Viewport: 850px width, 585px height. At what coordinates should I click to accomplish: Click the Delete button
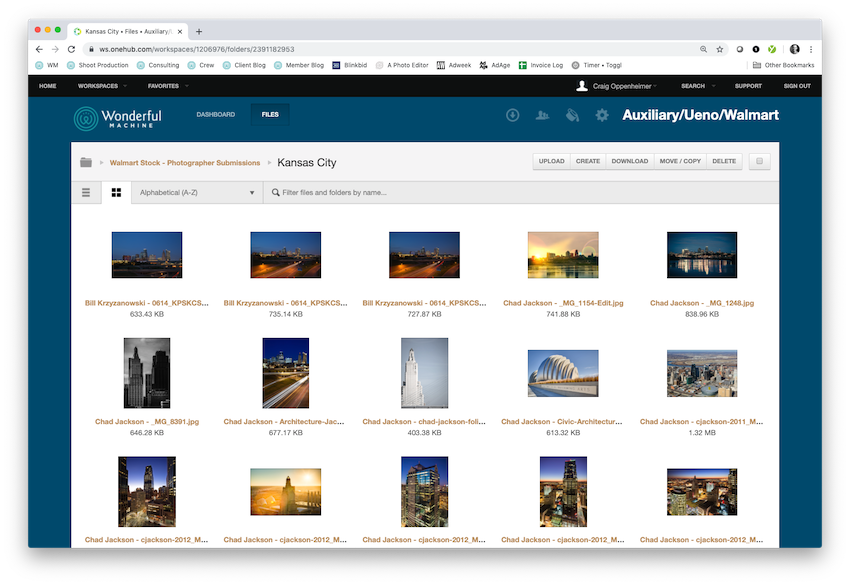[x=724, y=161]
